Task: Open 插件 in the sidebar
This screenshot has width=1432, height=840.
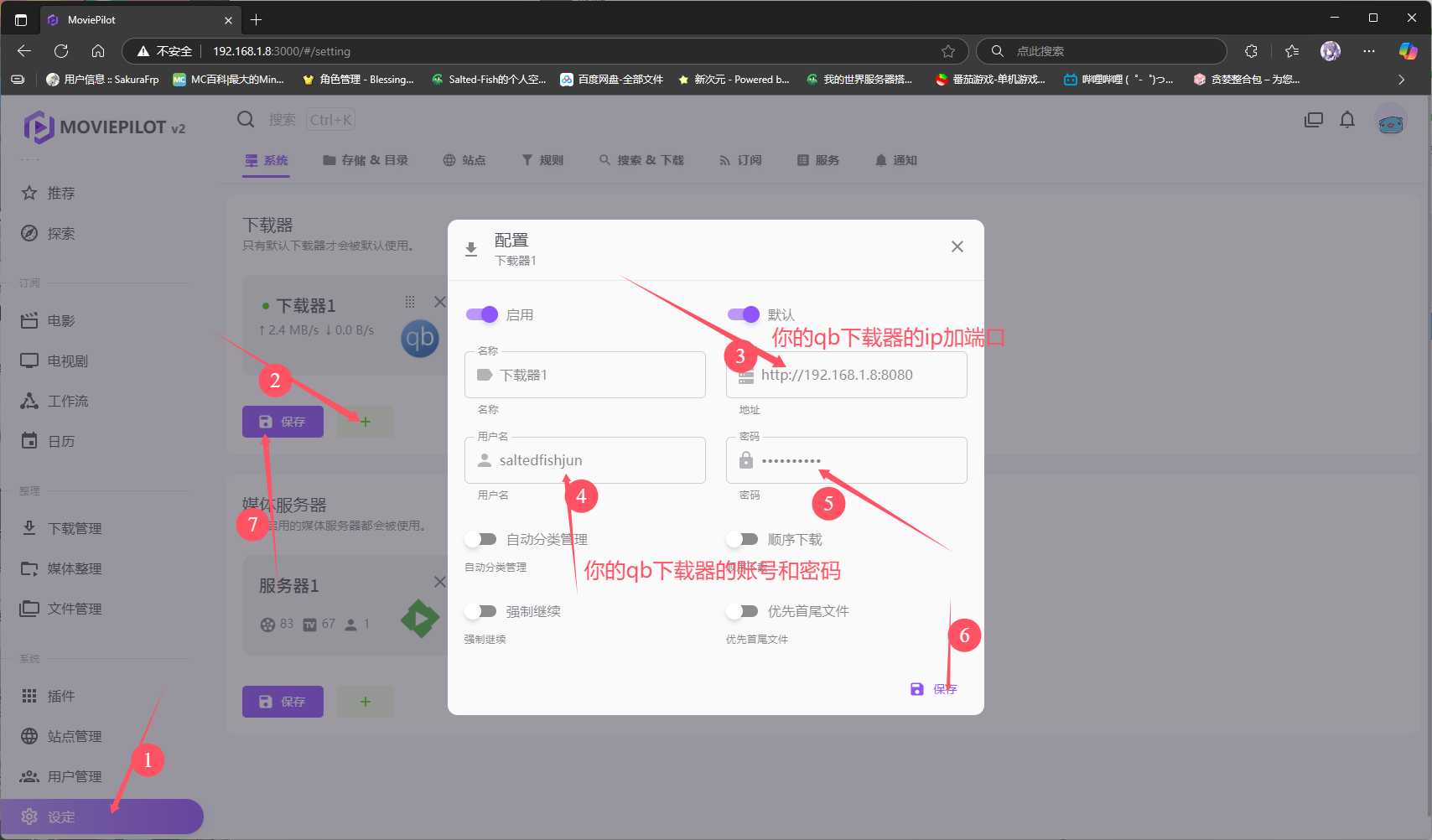Action: 61,696
